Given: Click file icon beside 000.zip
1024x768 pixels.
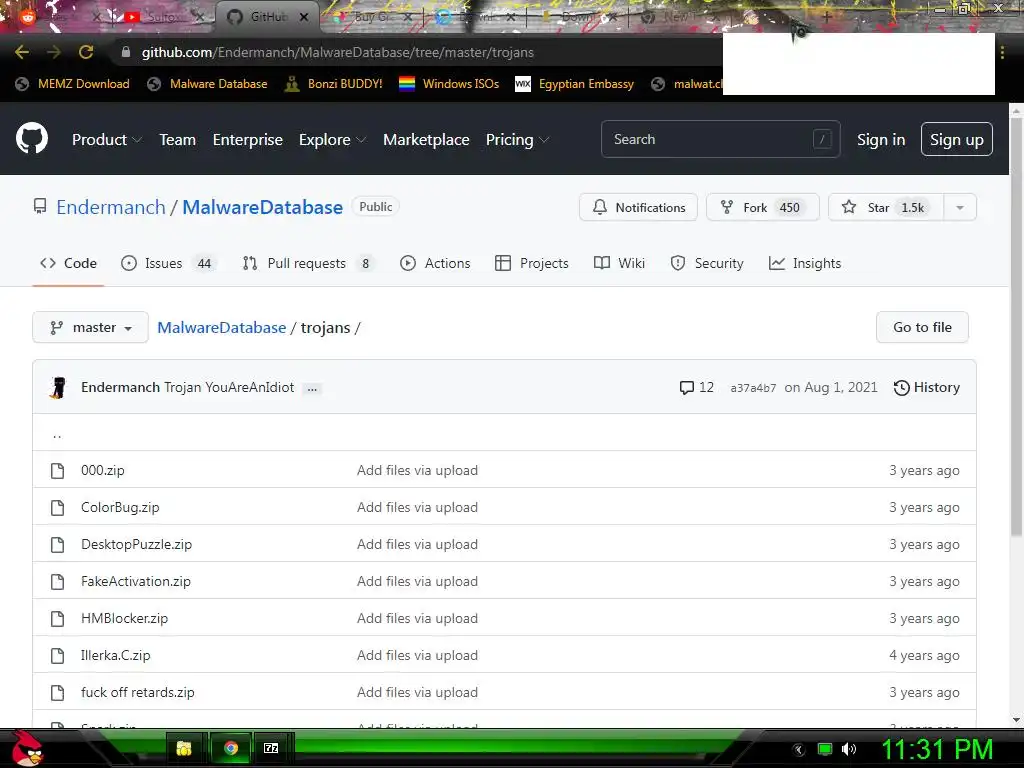Looking at the screenshot, I should point(57,470).
